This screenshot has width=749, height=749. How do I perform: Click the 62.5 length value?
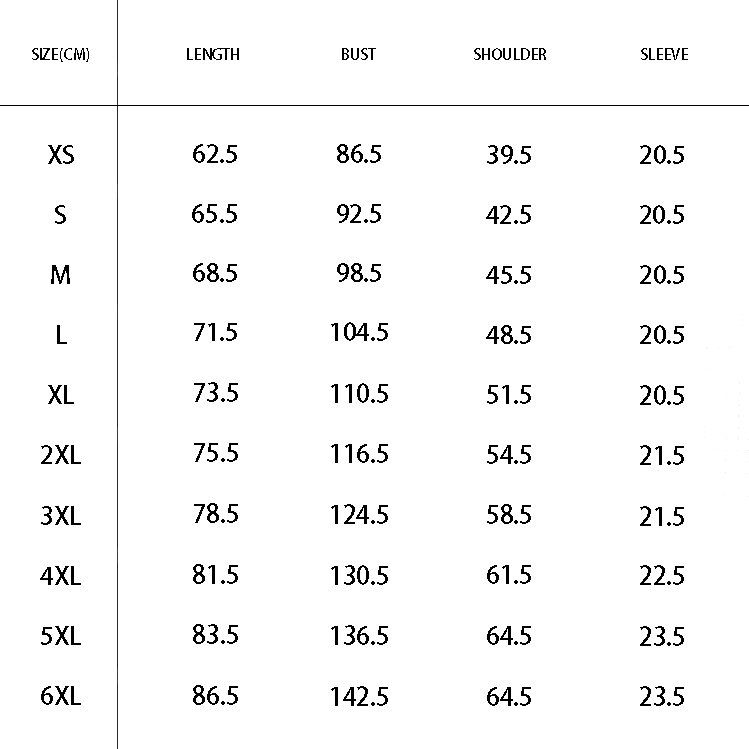[215, 154]
